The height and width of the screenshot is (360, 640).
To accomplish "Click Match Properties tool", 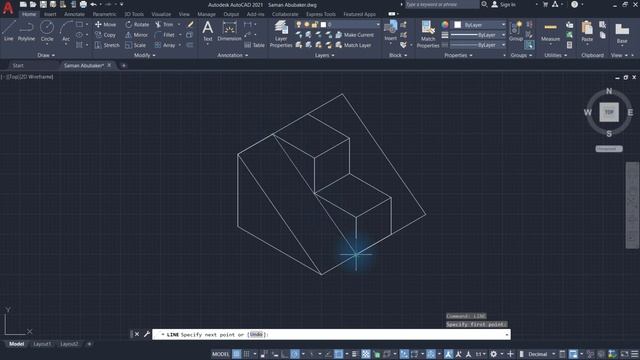I will (428, 33).
